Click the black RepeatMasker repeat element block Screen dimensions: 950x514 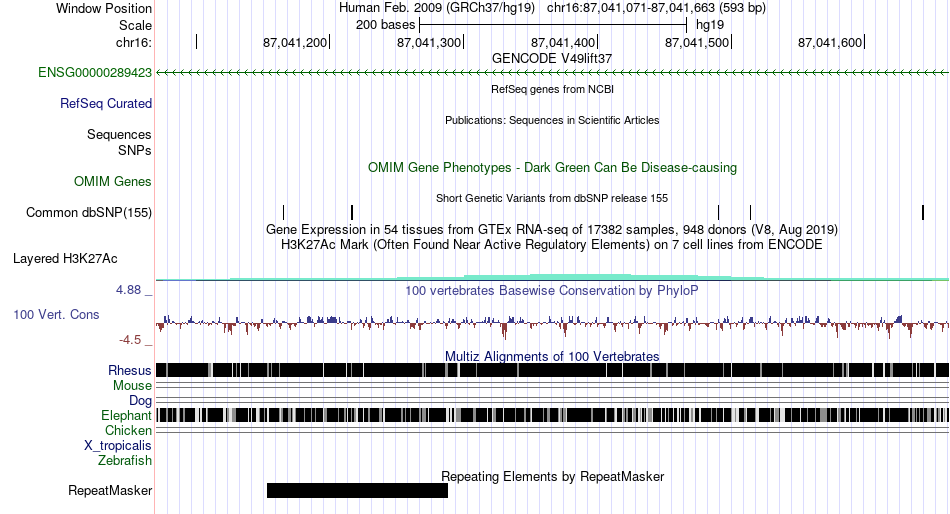[357, 490]
